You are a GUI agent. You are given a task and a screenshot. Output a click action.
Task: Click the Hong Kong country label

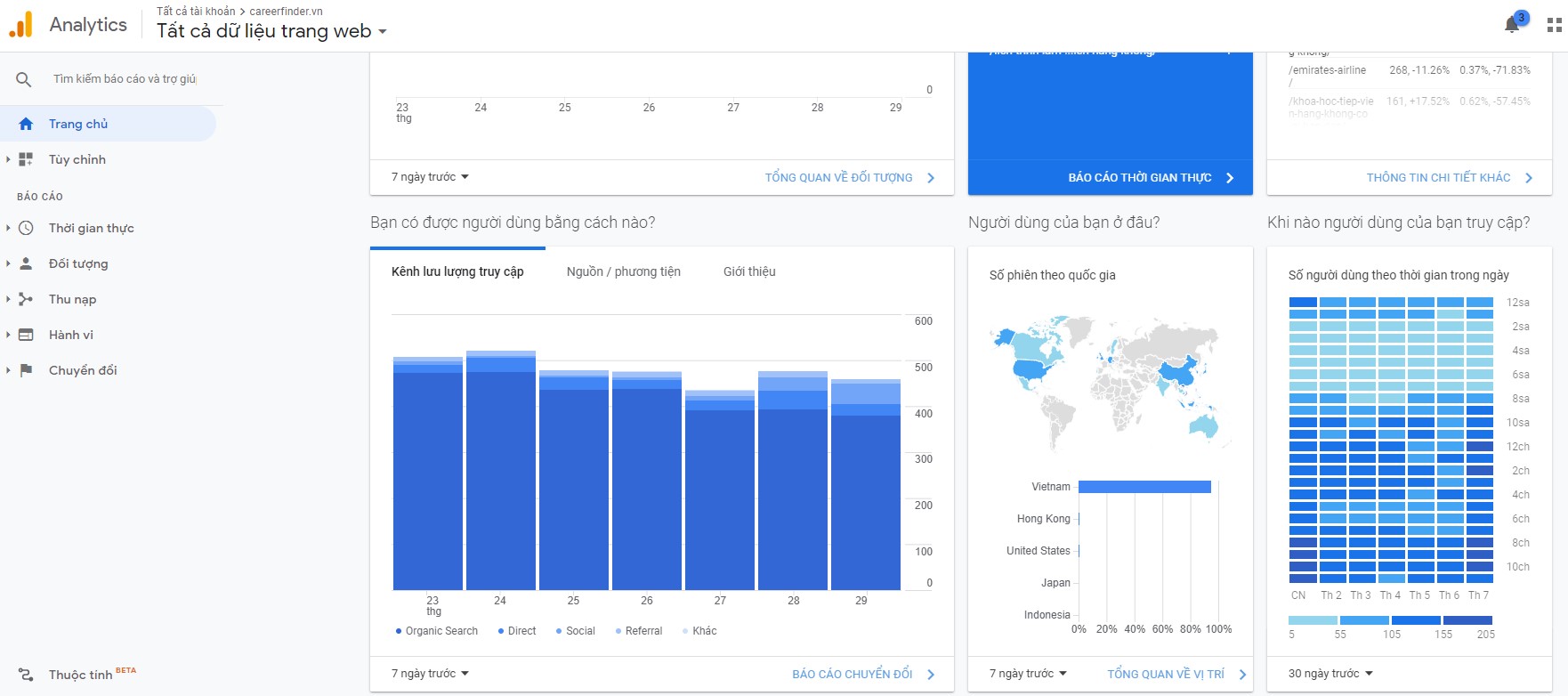pos(1044,519)
